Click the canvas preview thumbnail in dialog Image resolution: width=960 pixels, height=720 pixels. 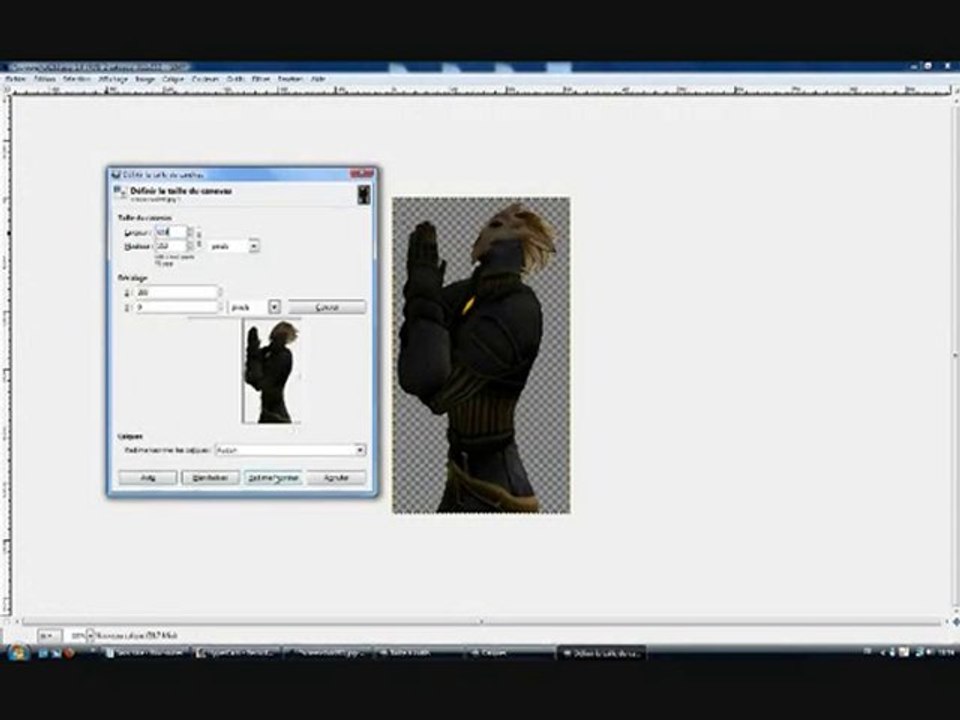tap(272, 372)
